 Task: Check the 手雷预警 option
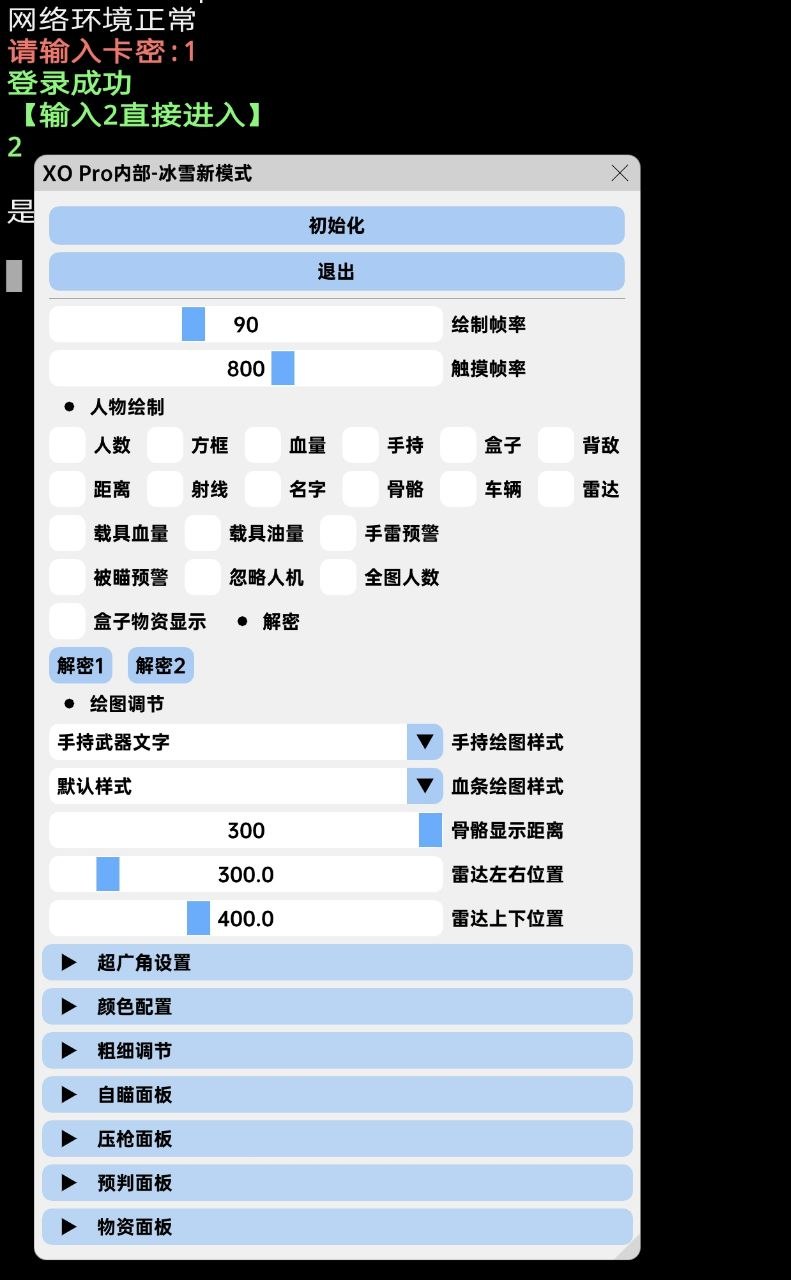(338, 534)
